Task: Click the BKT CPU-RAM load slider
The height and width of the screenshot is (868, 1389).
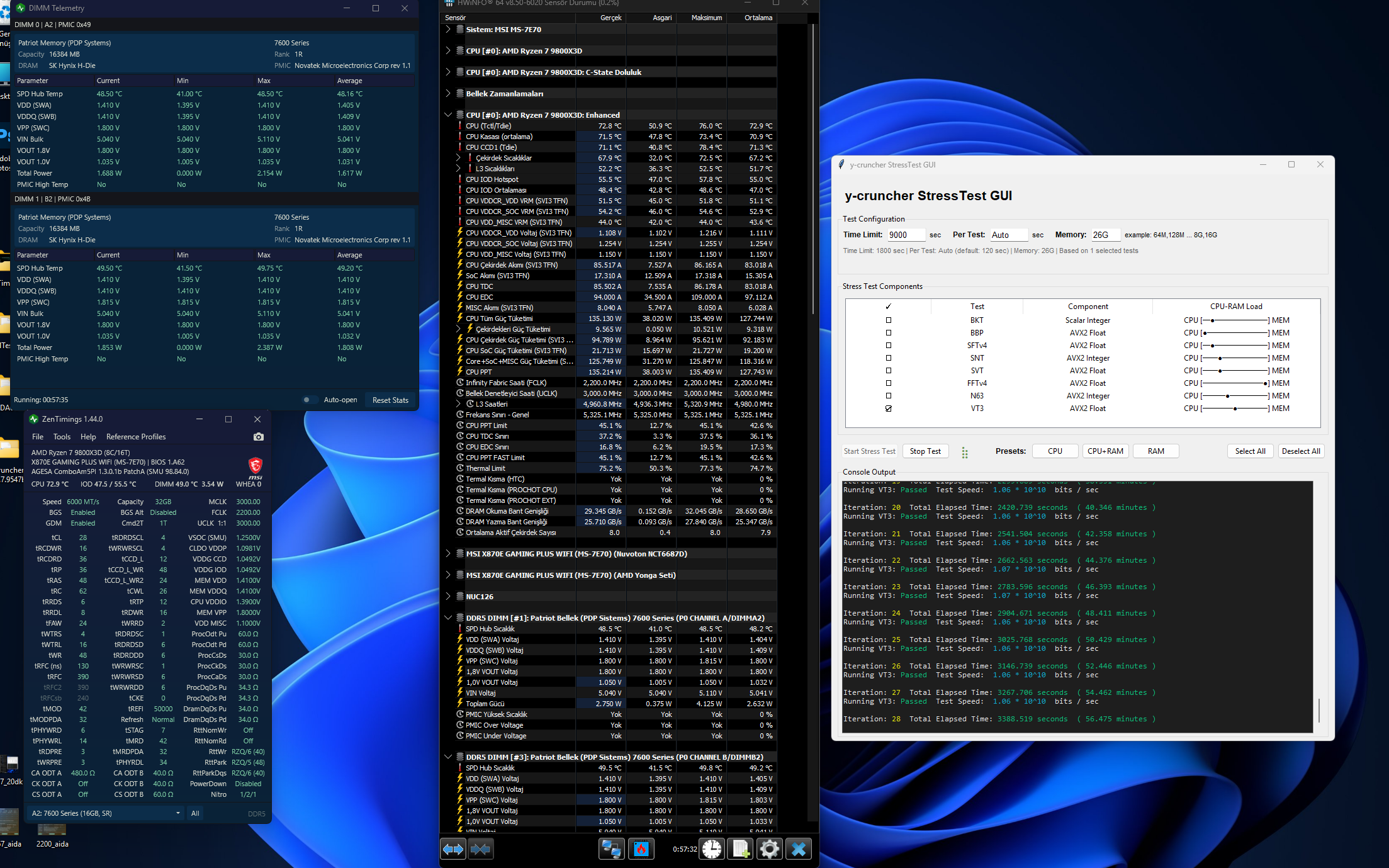Action: tap(1235, 320)
